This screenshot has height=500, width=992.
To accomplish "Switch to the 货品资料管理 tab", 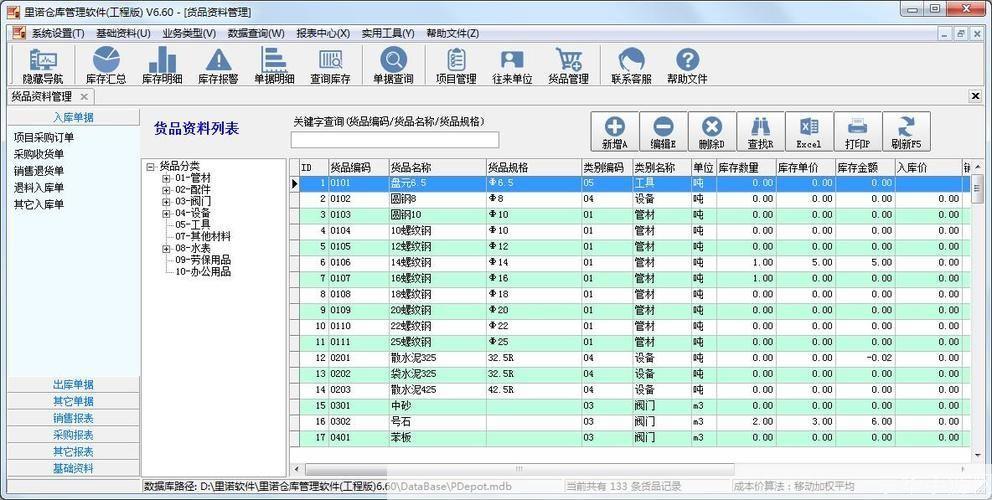I will tap(42, 96).
